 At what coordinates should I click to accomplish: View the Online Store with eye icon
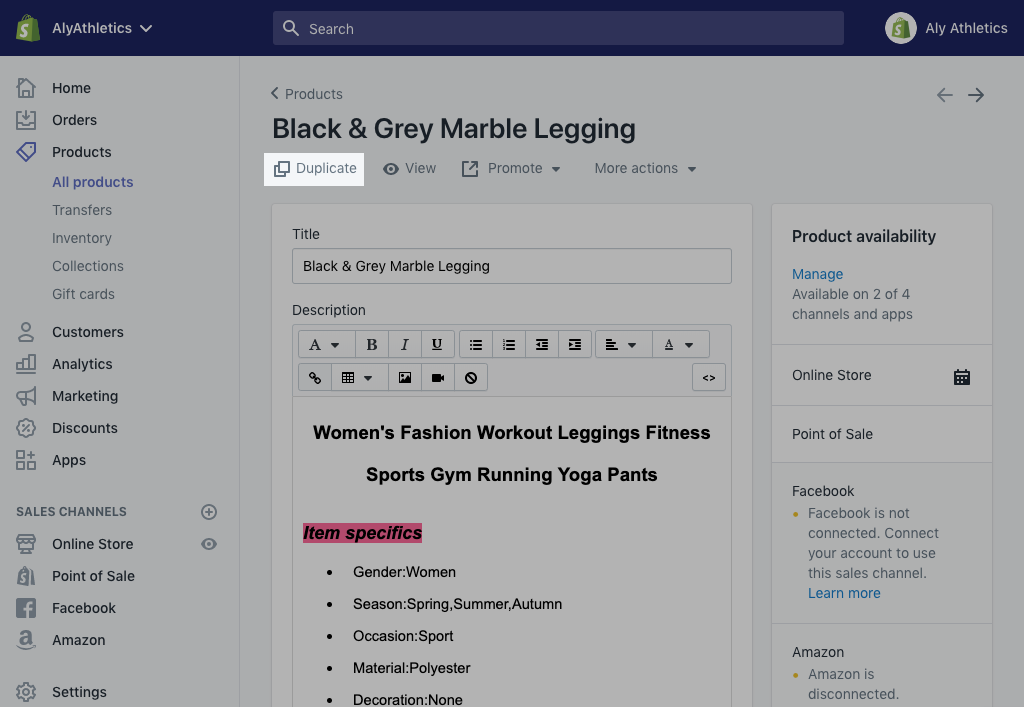(209, 544)
